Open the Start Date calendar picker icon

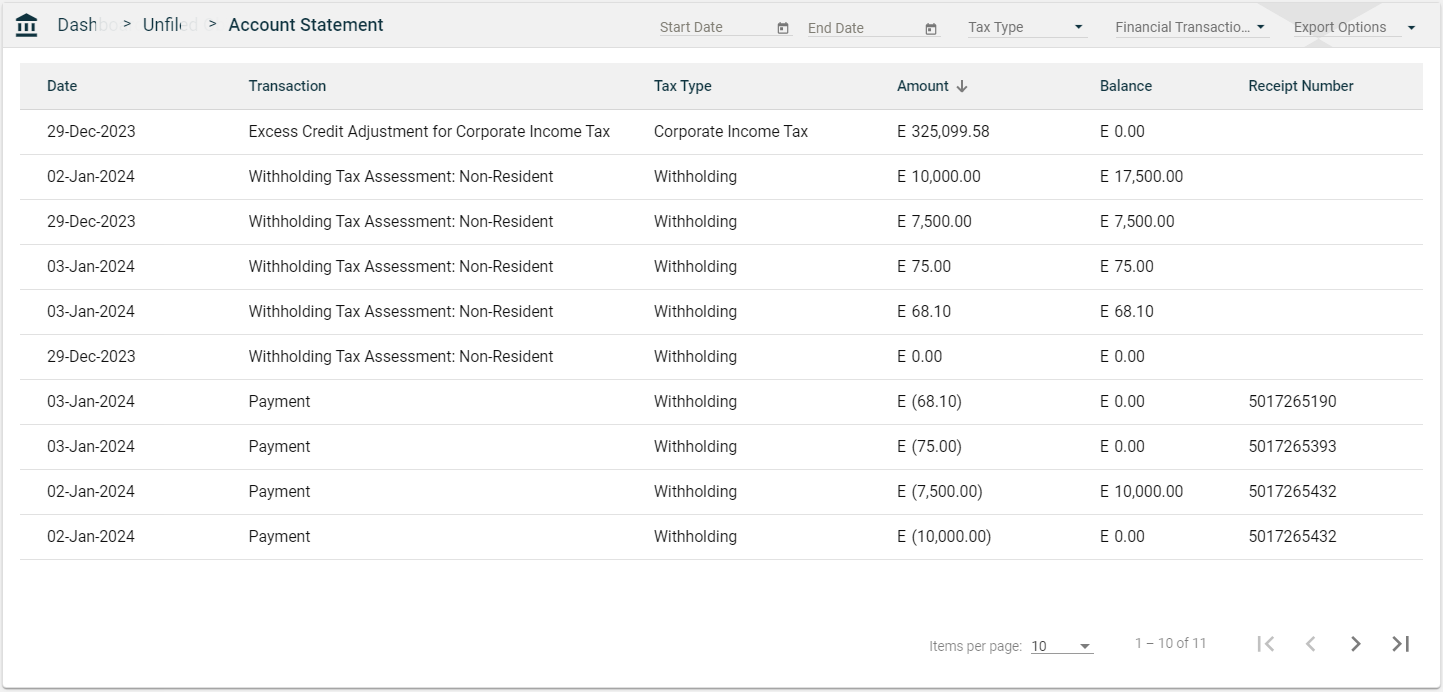point(783,28)
